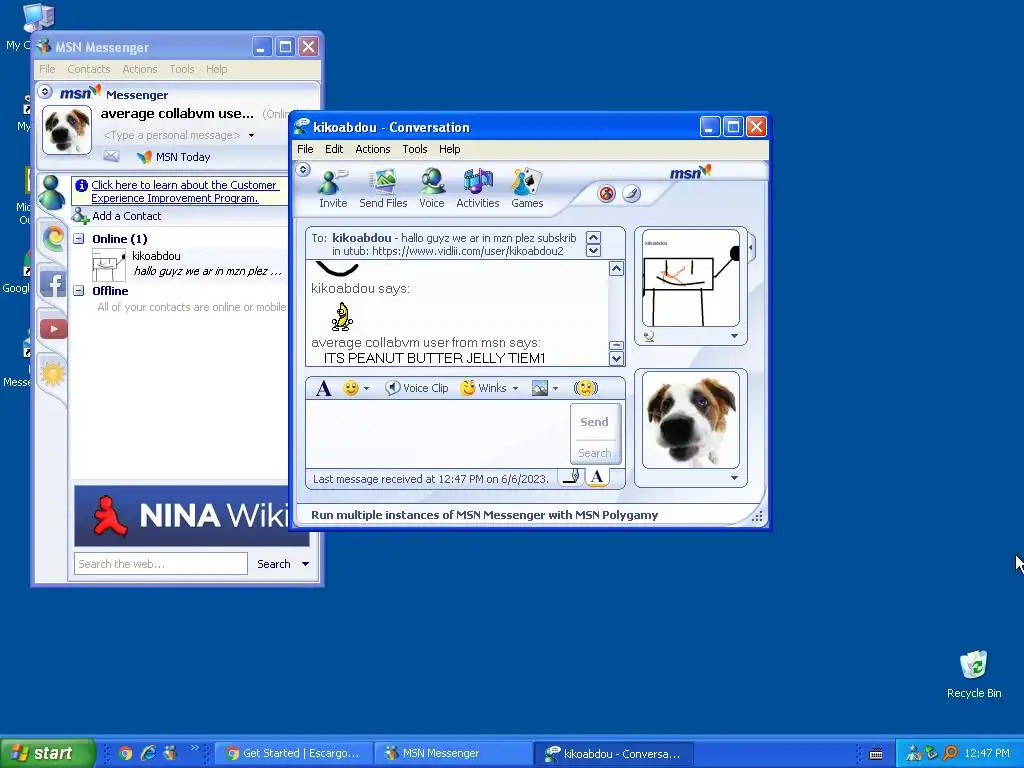Collapse the Offline contact group
1024x768 pixels.
pos(79,291)
